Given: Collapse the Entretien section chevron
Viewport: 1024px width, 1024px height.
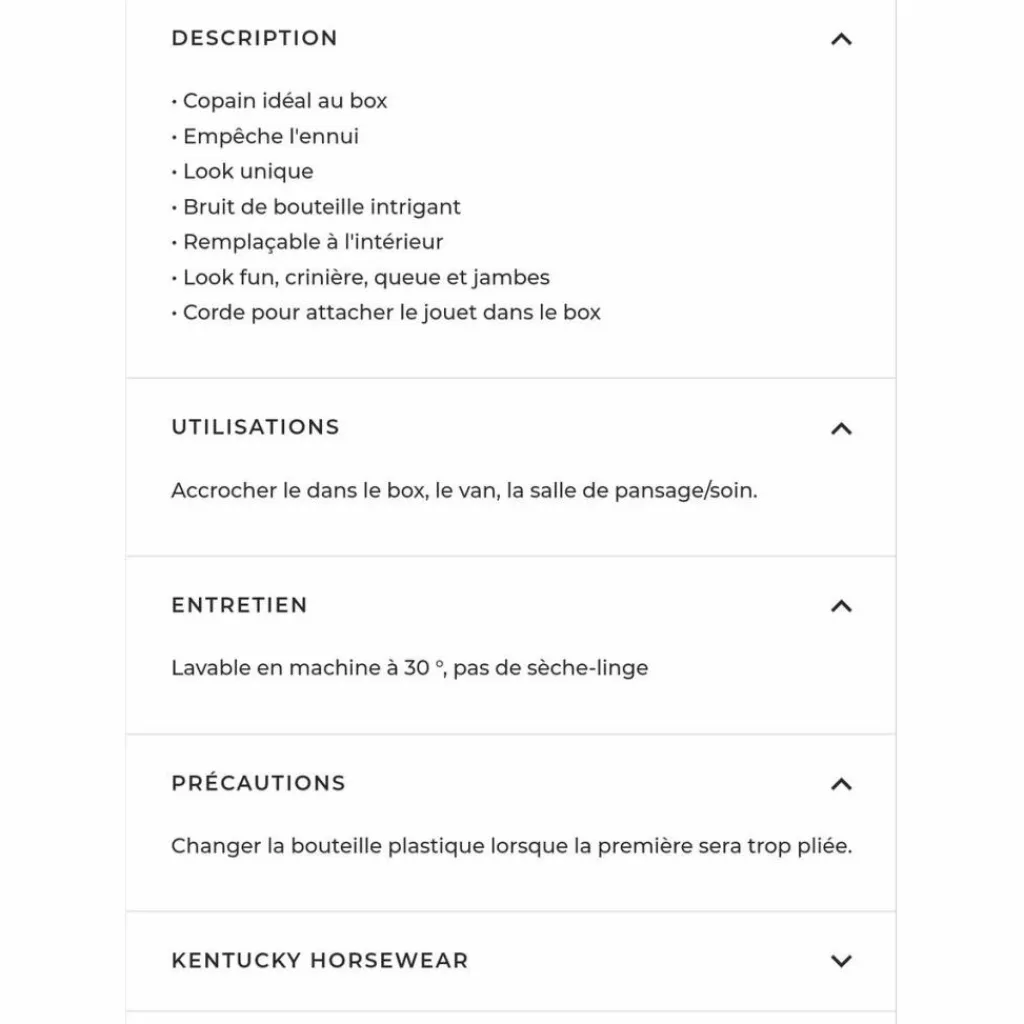Looking at the screenshot, I should 841,606.
